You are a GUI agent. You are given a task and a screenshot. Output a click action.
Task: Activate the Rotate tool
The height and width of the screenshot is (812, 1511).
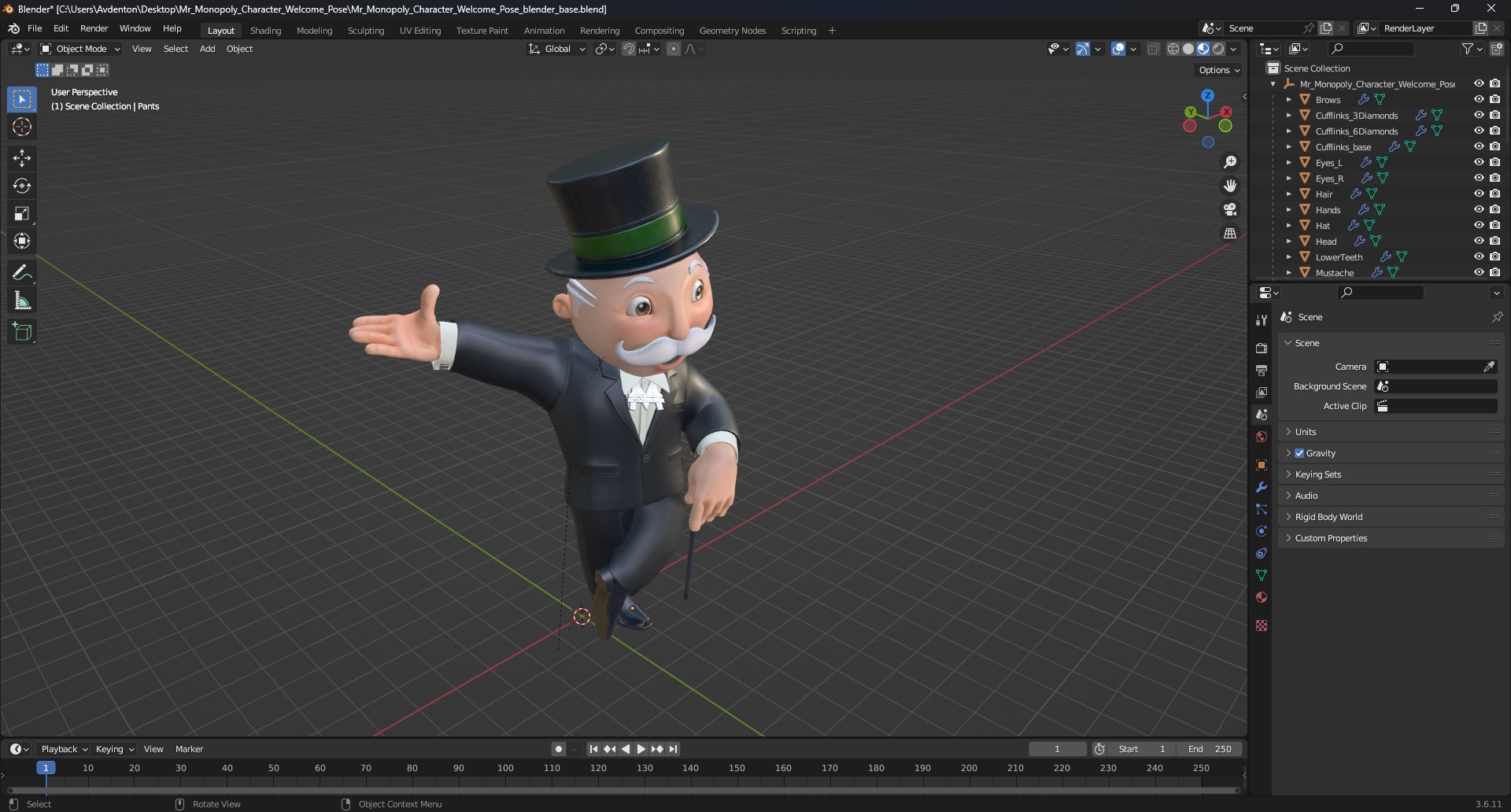[22, 186]
